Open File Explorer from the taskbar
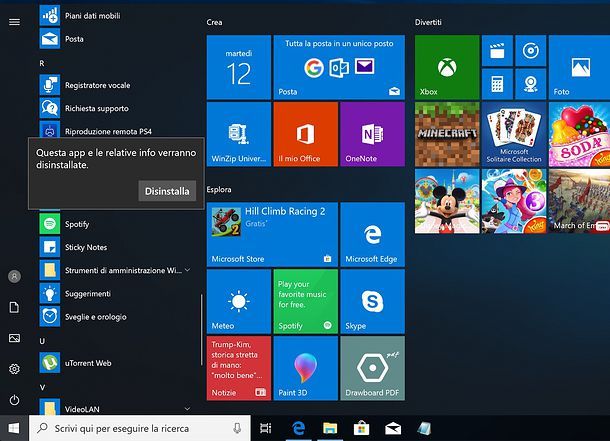 tap(330, 428)
